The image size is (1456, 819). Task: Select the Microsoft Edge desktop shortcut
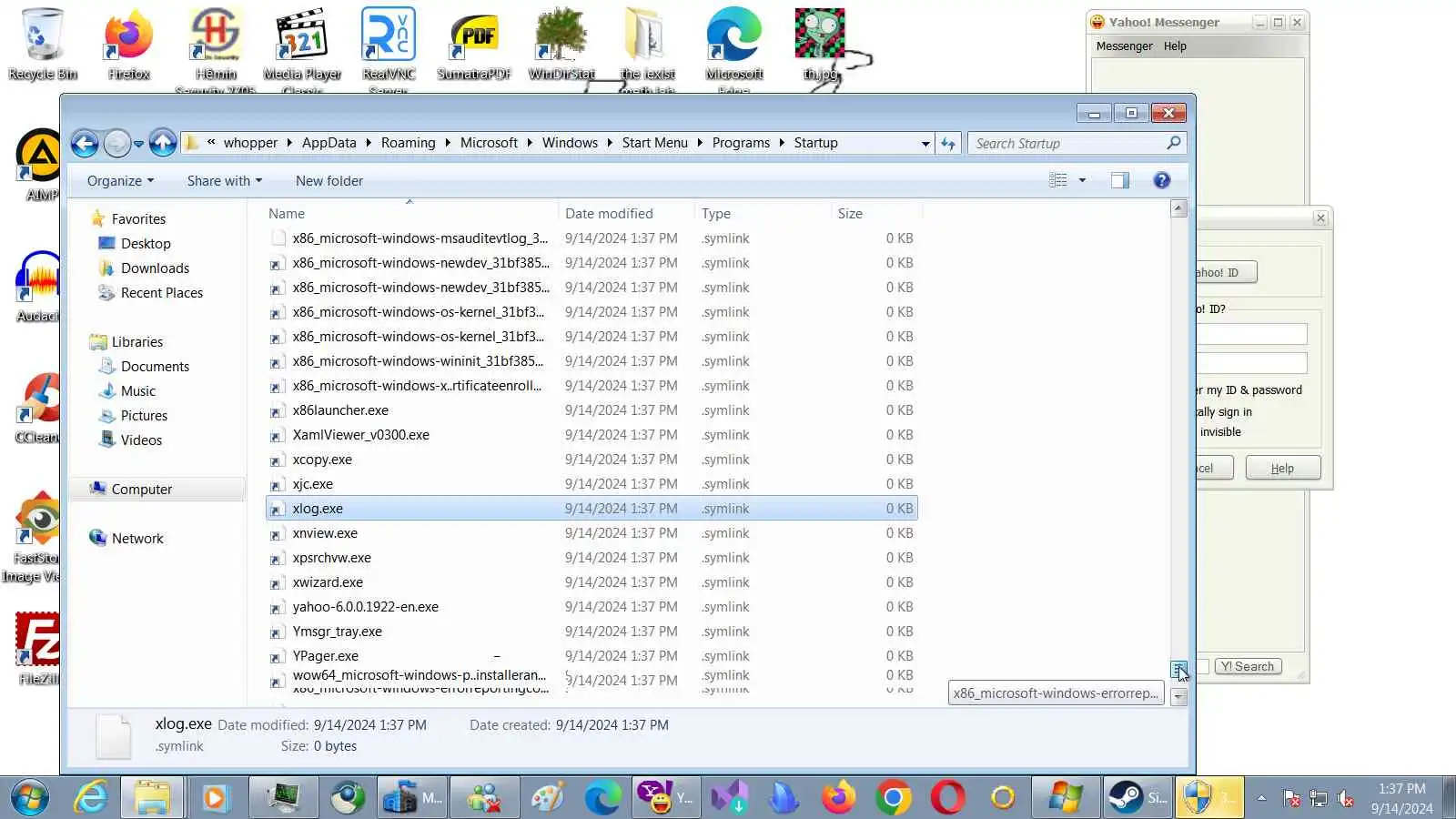734,48
